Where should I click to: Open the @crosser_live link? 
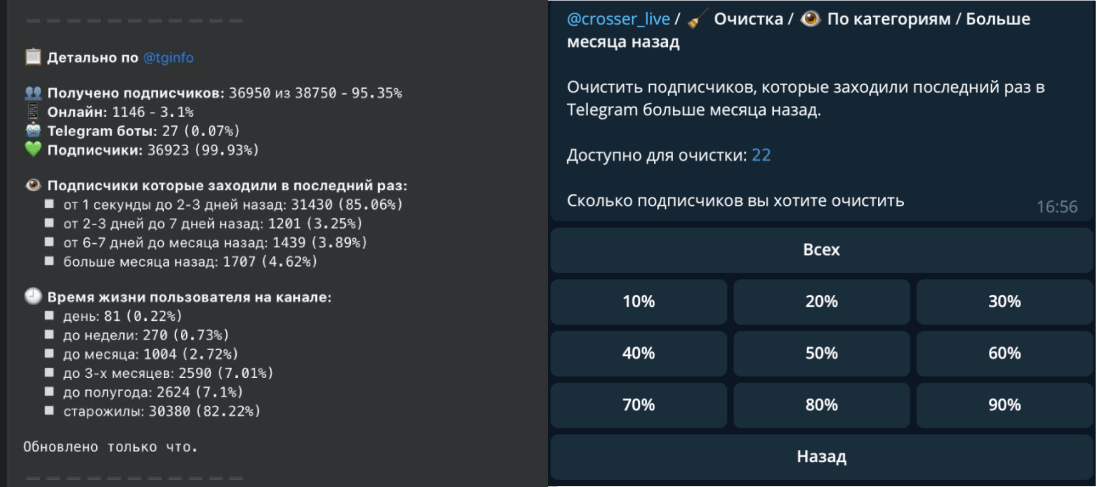(619, 19)
